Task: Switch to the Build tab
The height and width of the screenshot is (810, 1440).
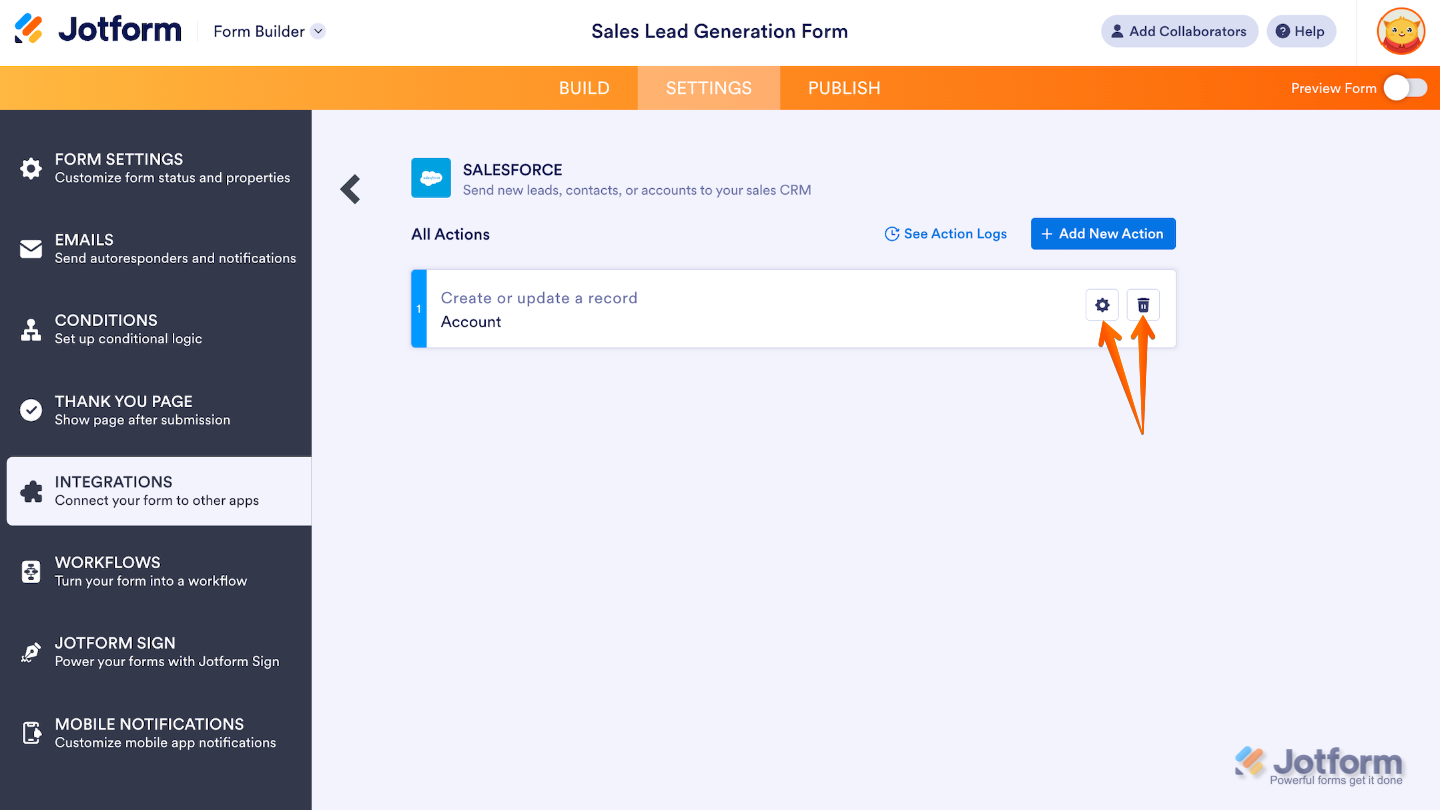Action: point(584,88)
